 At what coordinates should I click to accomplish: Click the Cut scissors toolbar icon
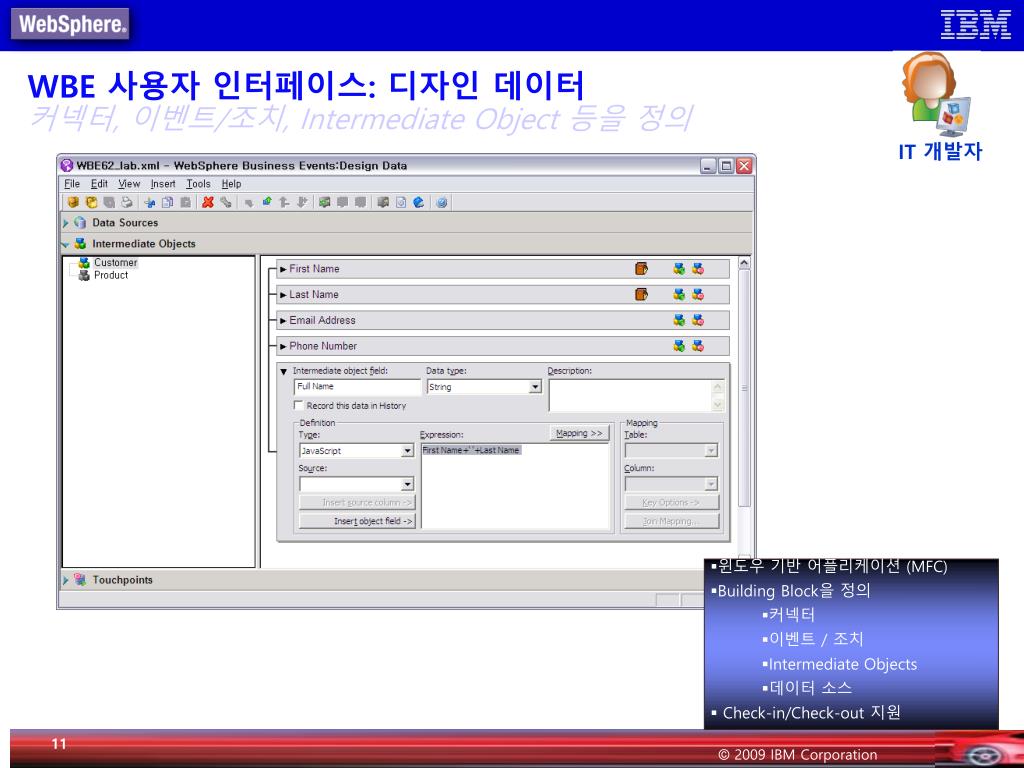click(x=150, y=202)
